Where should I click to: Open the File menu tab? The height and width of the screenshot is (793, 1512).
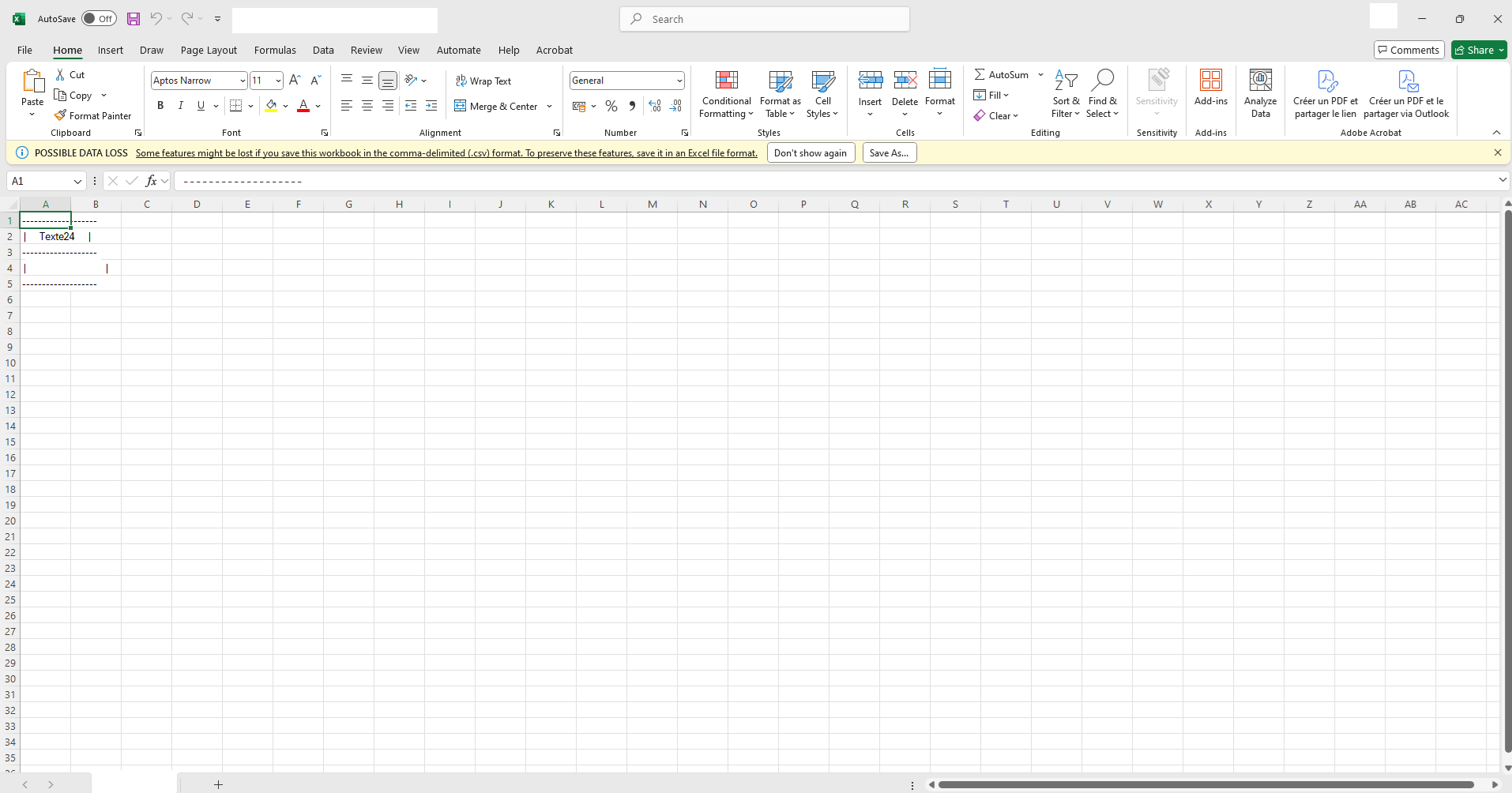[24, 50]
